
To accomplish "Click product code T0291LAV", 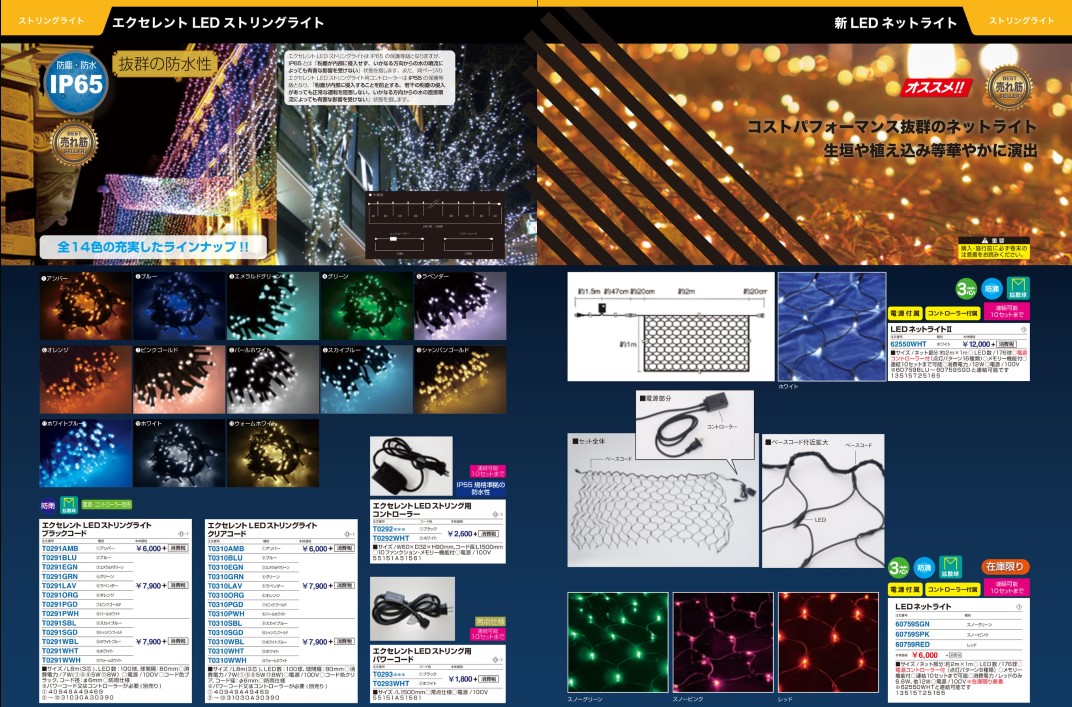I will (x=59, y=586).
